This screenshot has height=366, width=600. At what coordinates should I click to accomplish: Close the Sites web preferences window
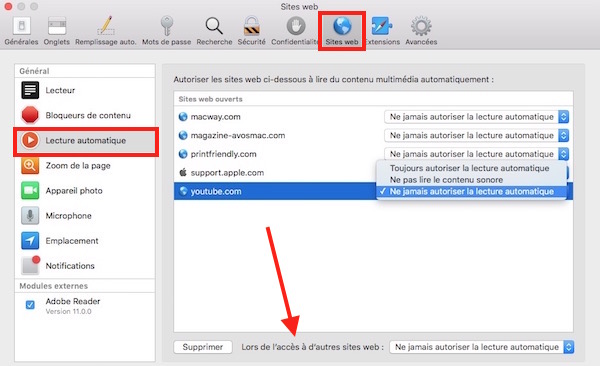(x=8, y=6)
